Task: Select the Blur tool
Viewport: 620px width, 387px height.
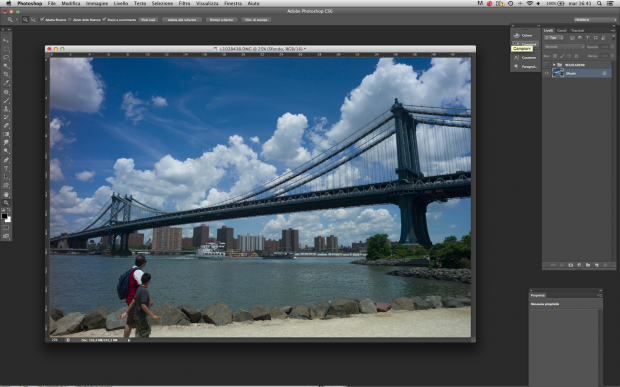Action: [6, 142]
